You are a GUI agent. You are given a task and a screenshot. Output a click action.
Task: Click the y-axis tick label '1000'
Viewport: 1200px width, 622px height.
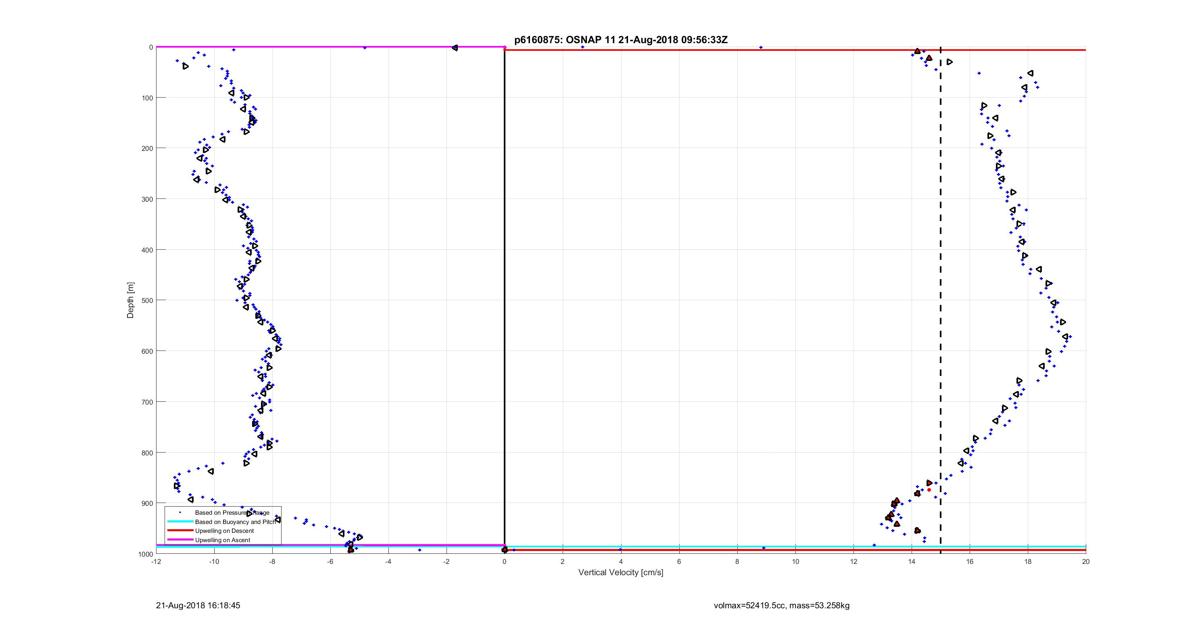click(x=145, y=554)
